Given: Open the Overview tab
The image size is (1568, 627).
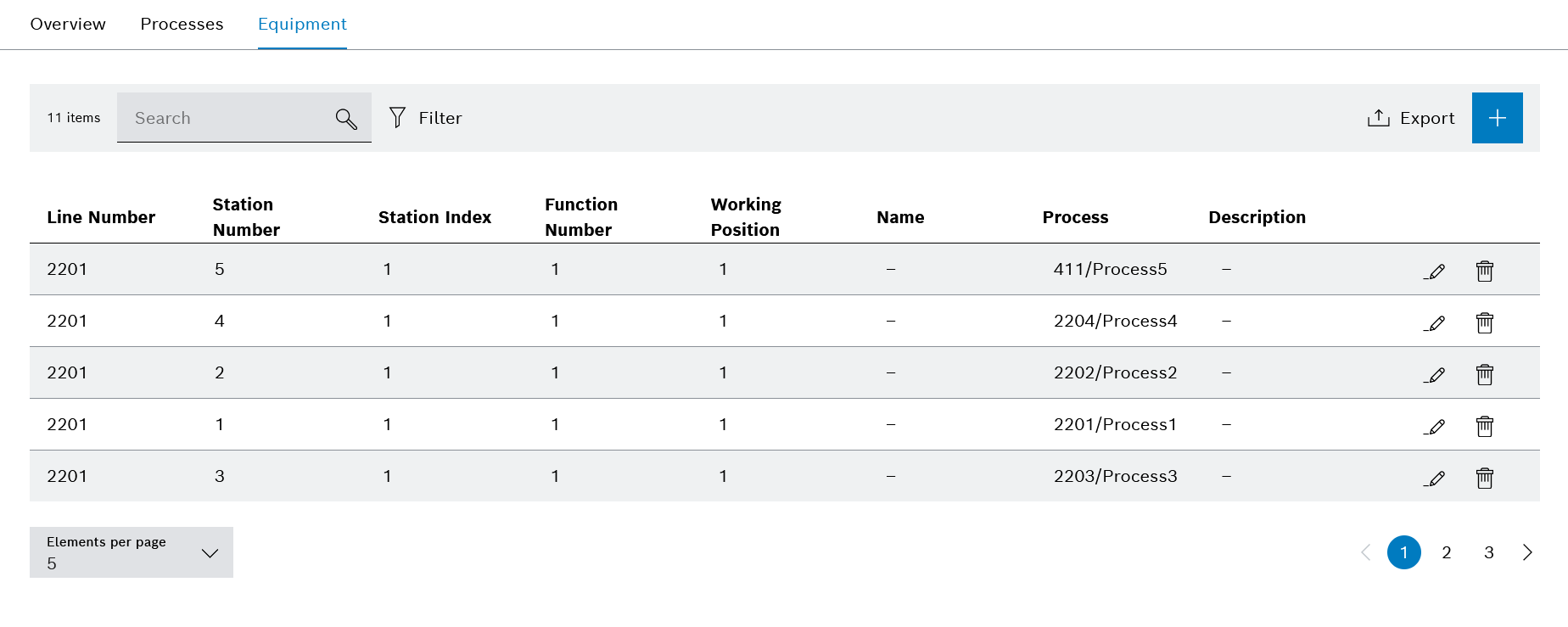Looking at the screenshot, I should pos(68,24).
